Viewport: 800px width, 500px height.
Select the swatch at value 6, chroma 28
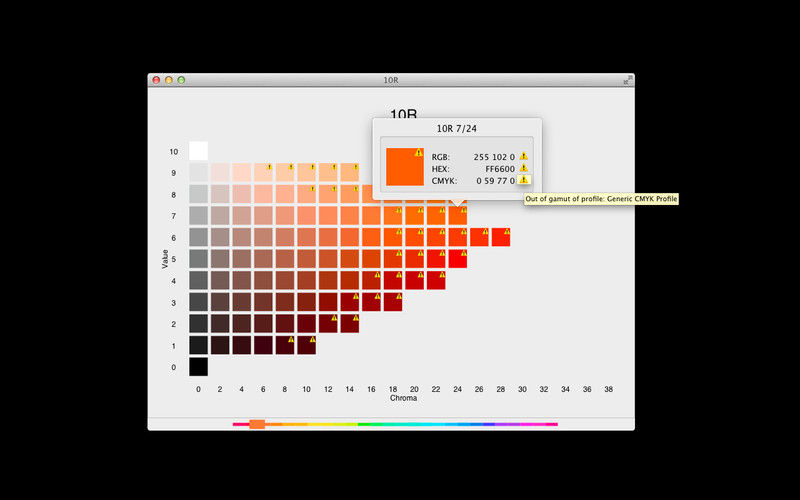[501, 237]
